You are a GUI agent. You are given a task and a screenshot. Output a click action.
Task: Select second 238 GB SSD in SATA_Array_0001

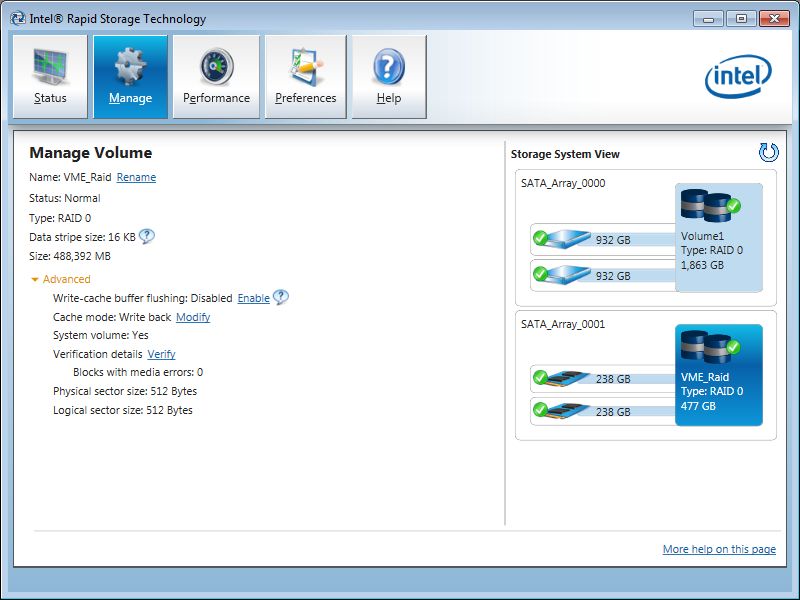click(x=603, y=411)
